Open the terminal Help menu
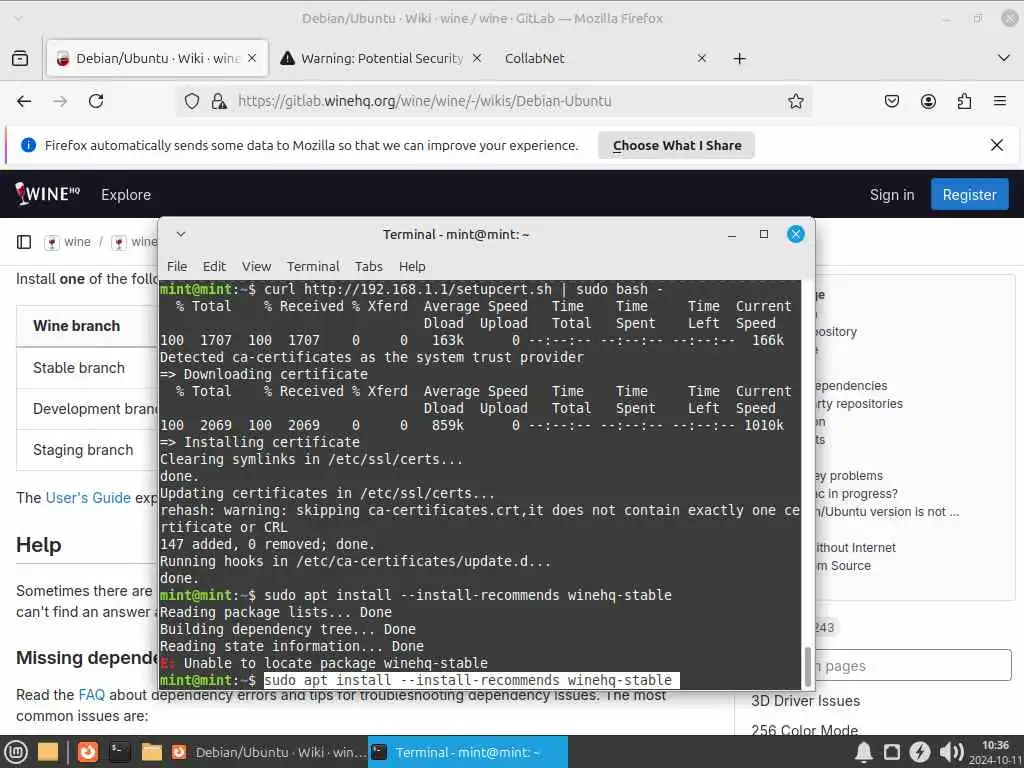The height and width of the screenshot is (768, 1024). tap(412, 266)
